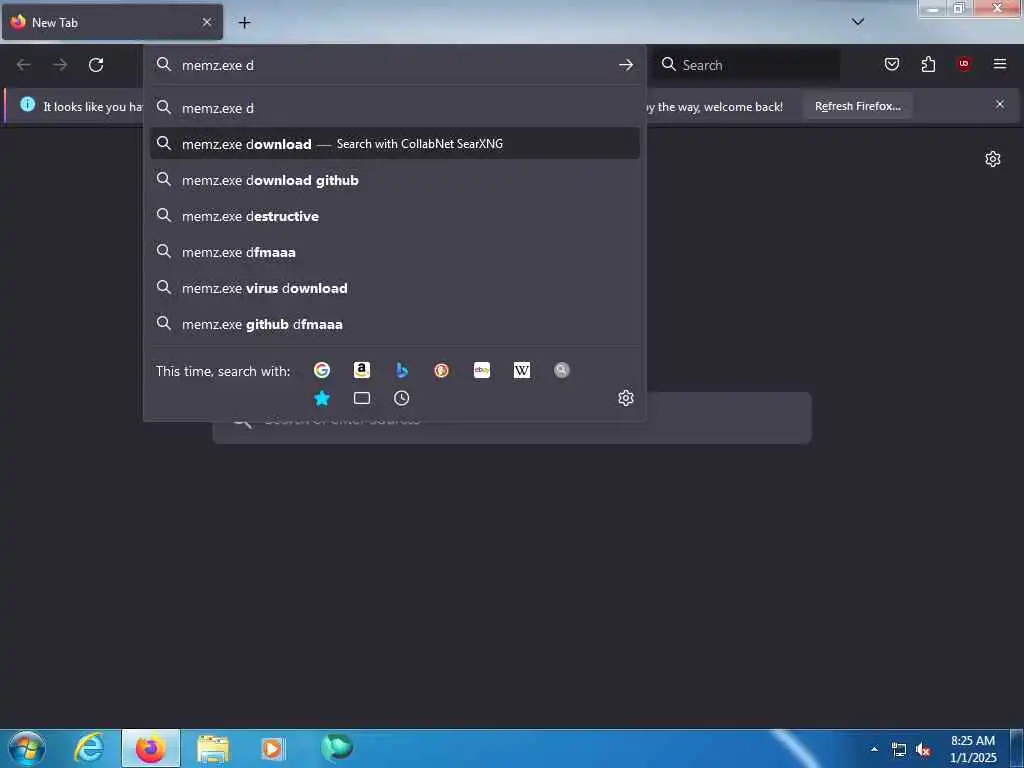Dismiss the welcome back notification bar
The image size is (1024, 768).
point(1000,104)
